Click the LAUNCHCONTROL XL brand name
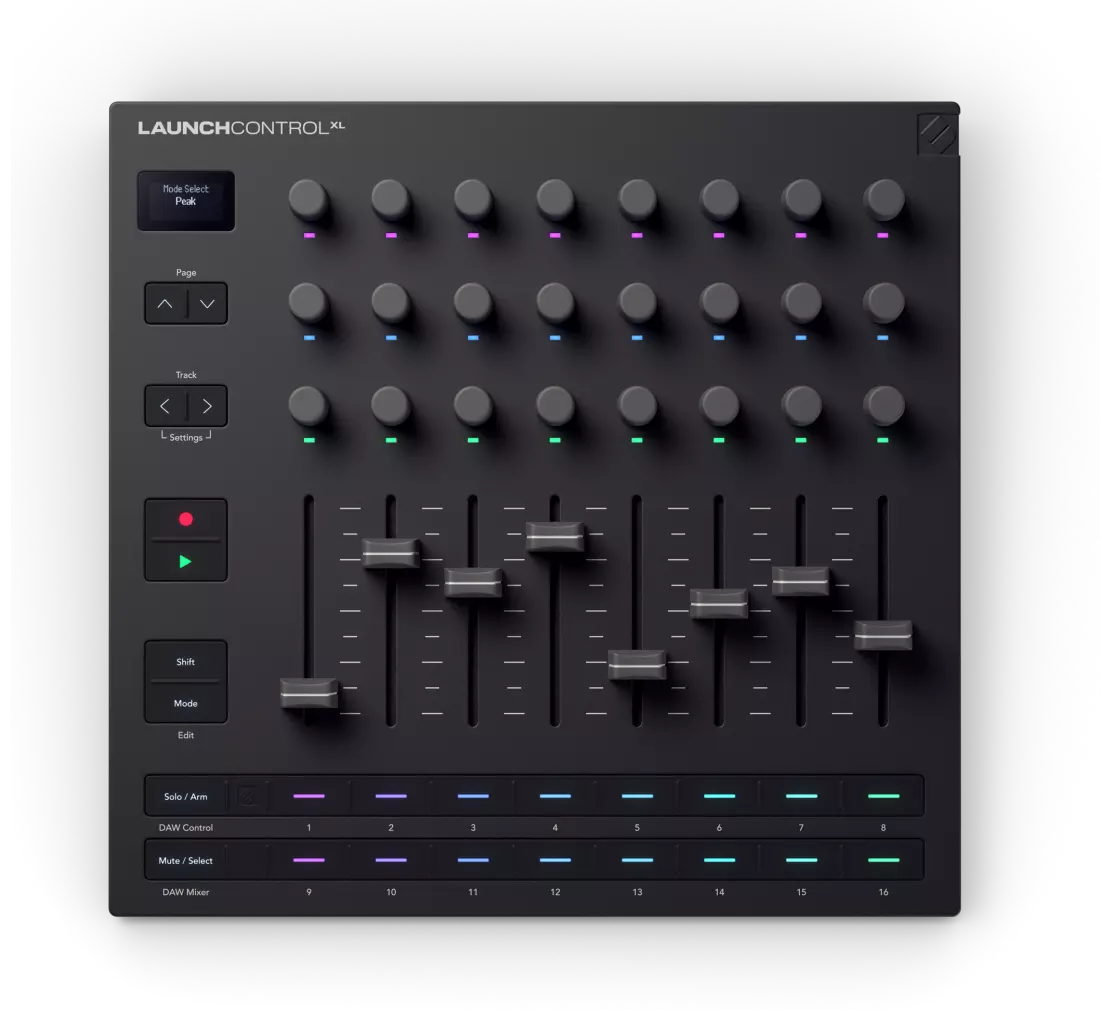The width and height of the screenshot is (1100, 1024). tap(241, 128)
